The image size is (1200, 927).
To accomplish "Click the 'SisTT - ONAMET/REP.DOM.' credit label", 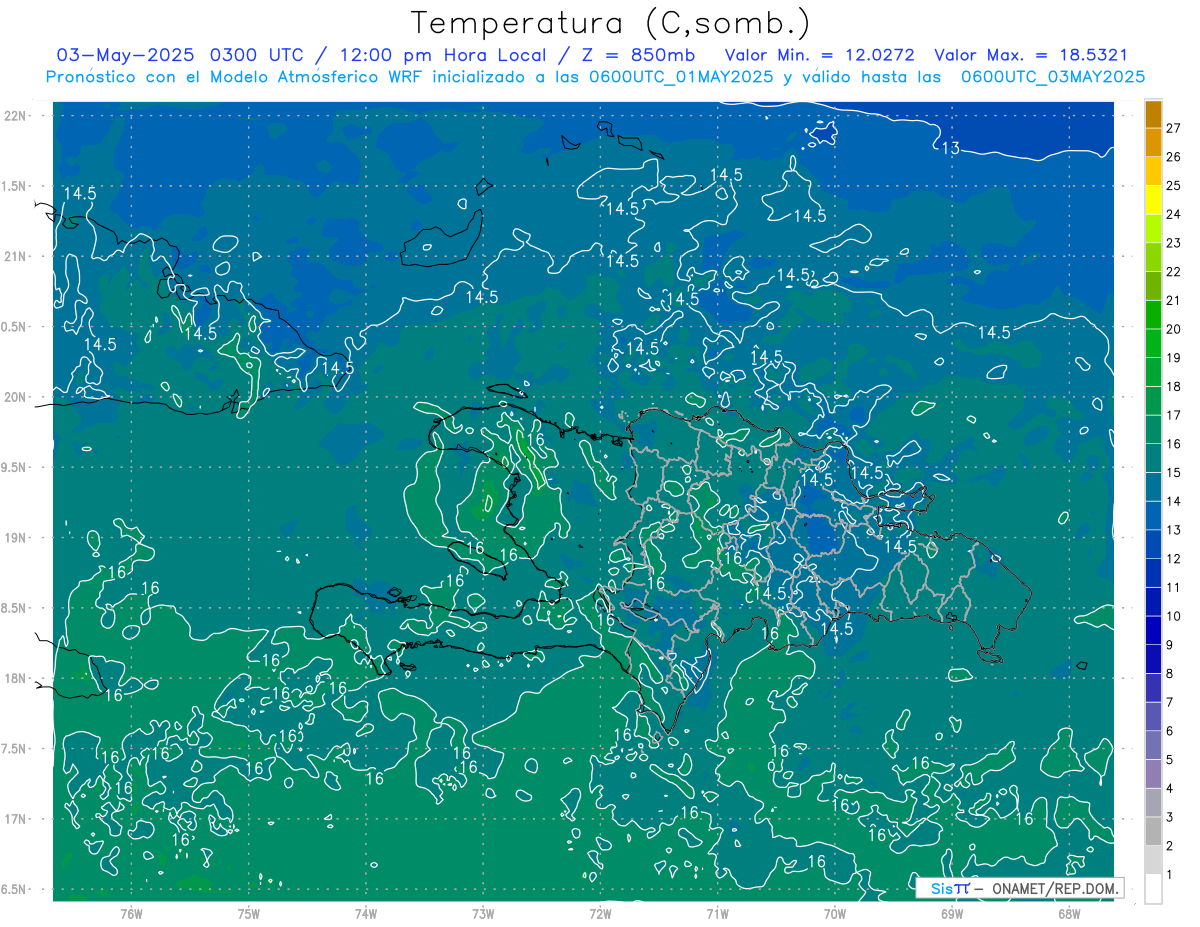I will point(1020,888).
